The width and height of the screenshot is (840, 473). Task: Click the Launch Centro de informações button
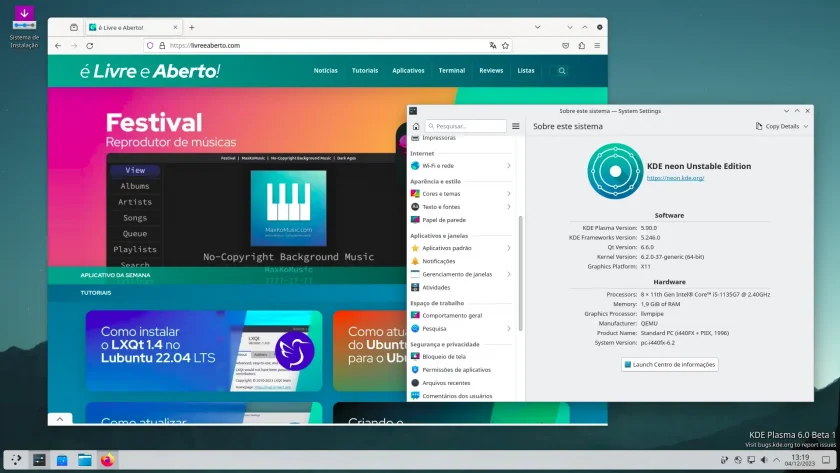pos(670,364)
